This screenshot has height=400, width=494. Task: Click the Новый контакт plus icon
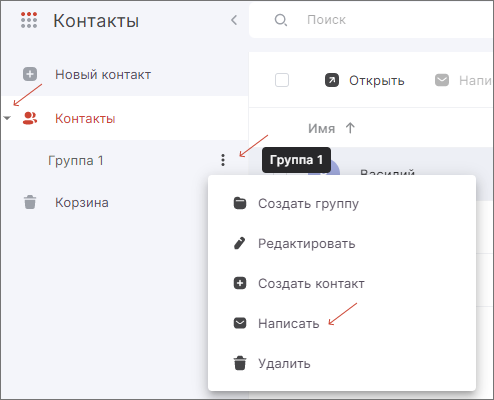click(x=30, y=74)
